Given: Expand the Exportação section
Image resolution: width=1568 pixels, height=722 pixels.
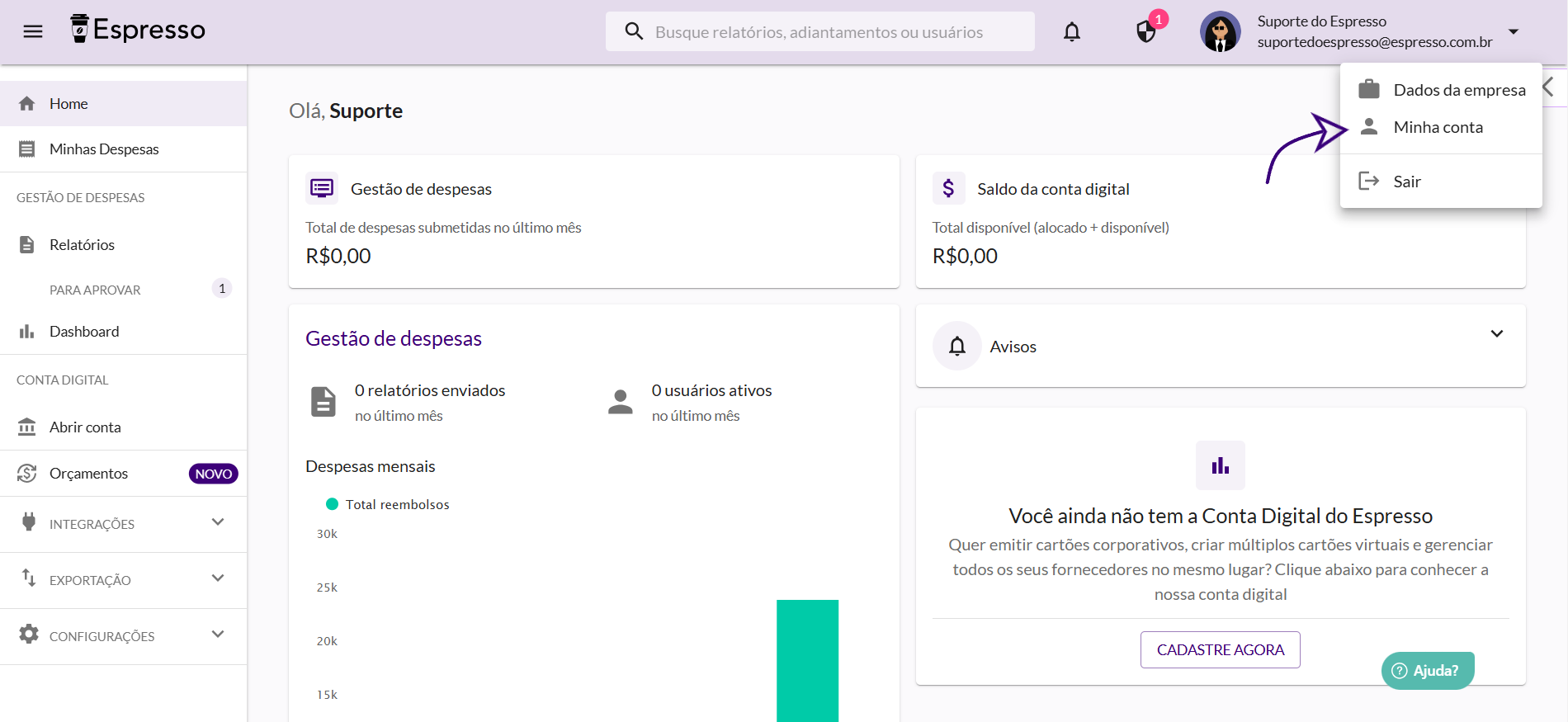Looking at the screenshot, I should click(124, 580).
